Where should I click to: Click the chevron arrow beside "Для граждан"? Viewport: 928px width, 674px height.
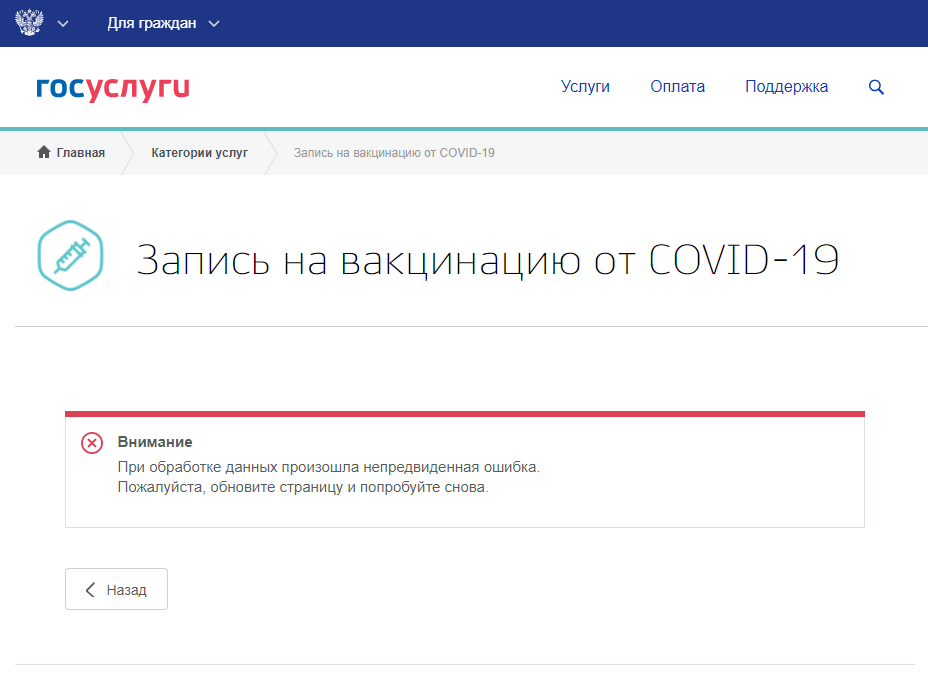pyautogui.click(x=214, y=24)
